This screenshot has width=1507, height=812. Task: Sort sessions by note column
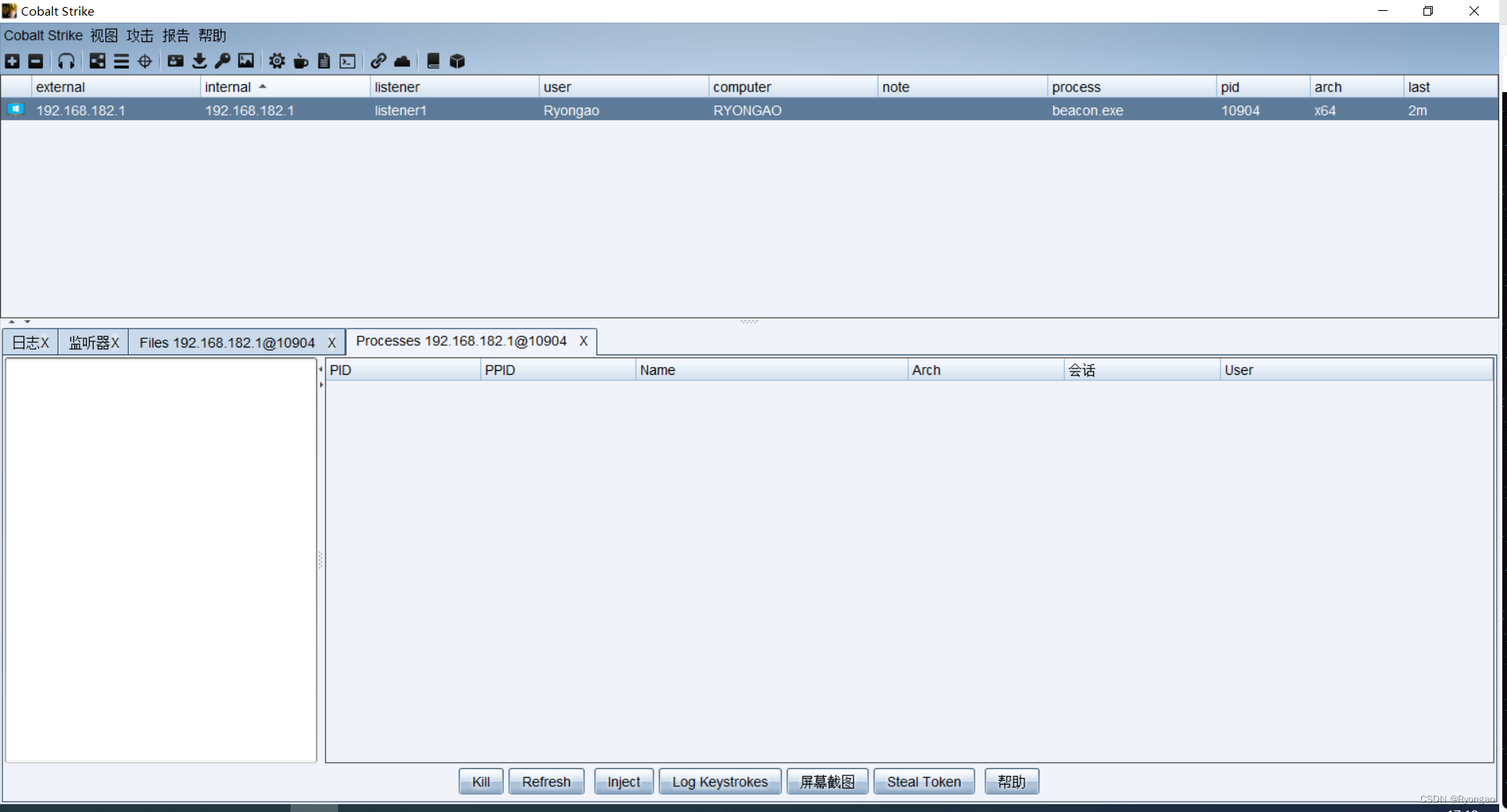tap(963, 87)
